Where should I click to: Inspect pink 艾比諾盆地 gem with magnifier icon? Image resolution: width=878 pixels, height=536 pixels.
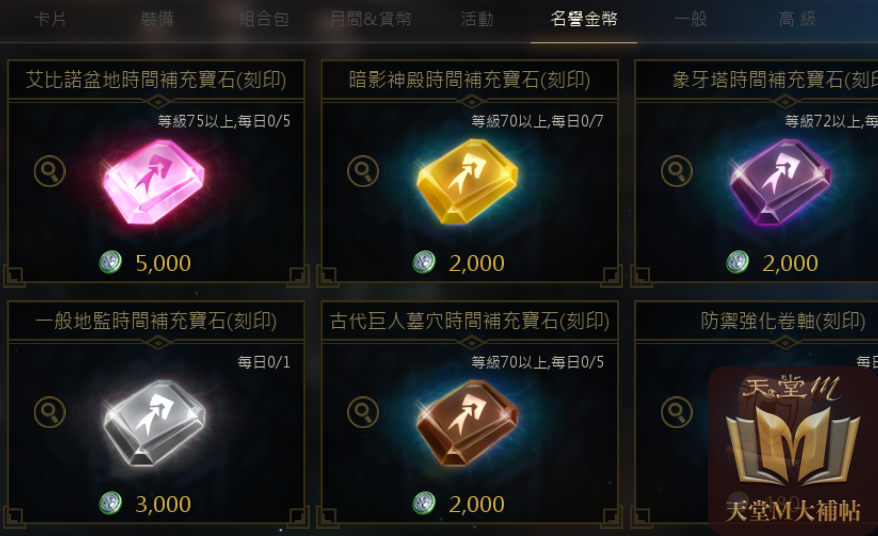pyautogui.click(x=50, y=171)
